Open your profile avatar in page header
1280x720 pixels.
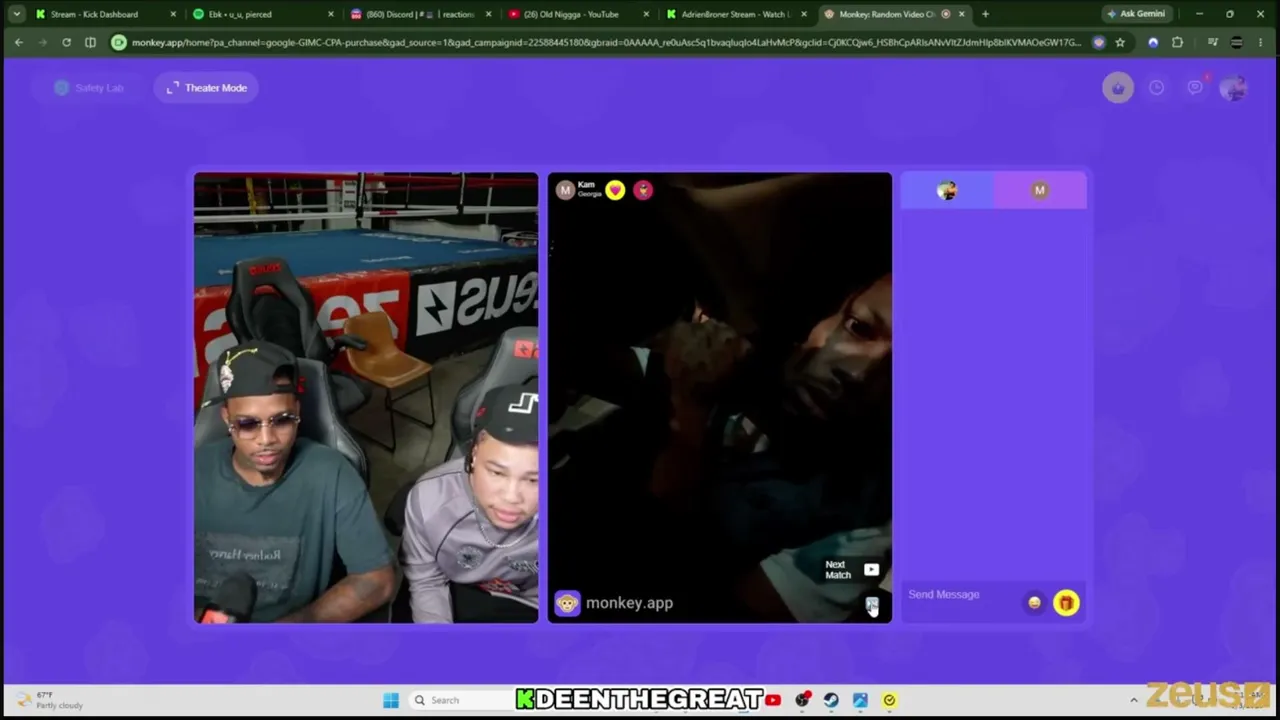click(1234, 88)
